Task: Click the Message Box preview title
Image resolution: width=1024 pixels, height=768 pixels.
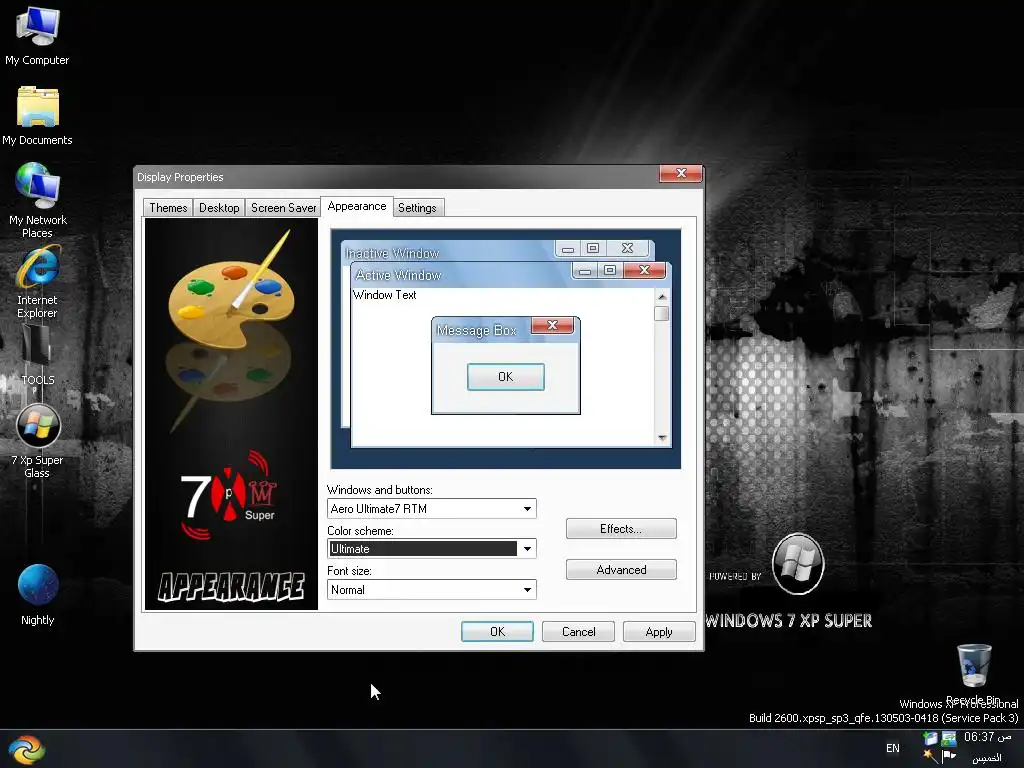Action: (477, 330)
